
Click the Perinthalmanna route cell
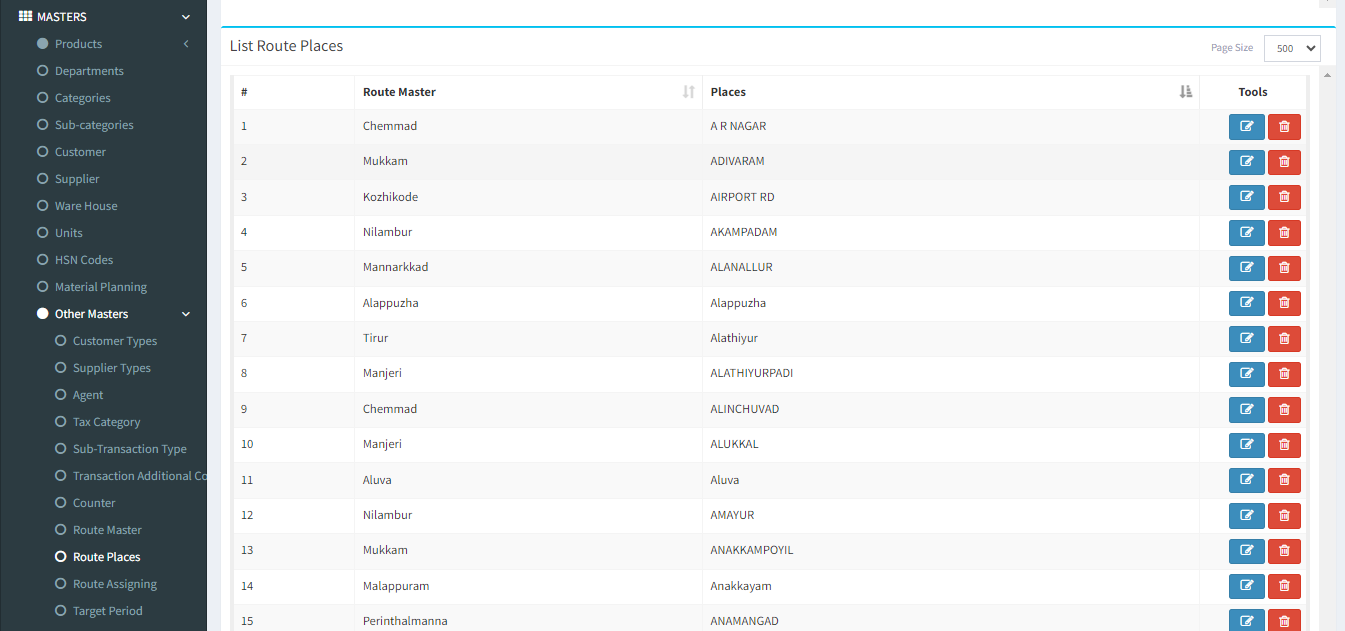[528, 621]
